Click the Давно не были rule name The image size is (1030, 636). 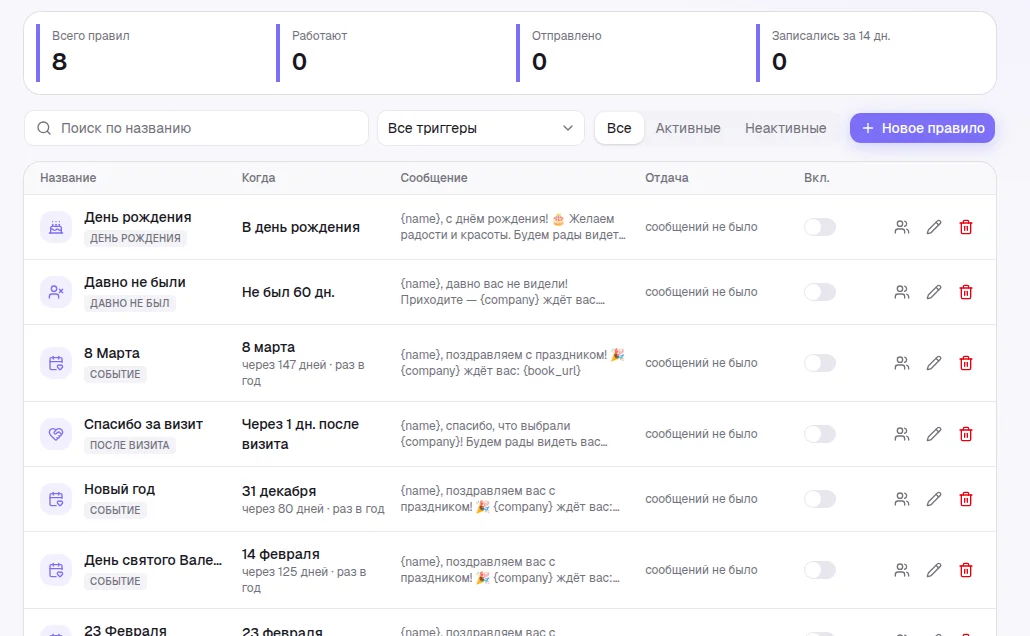click(135, 283)
